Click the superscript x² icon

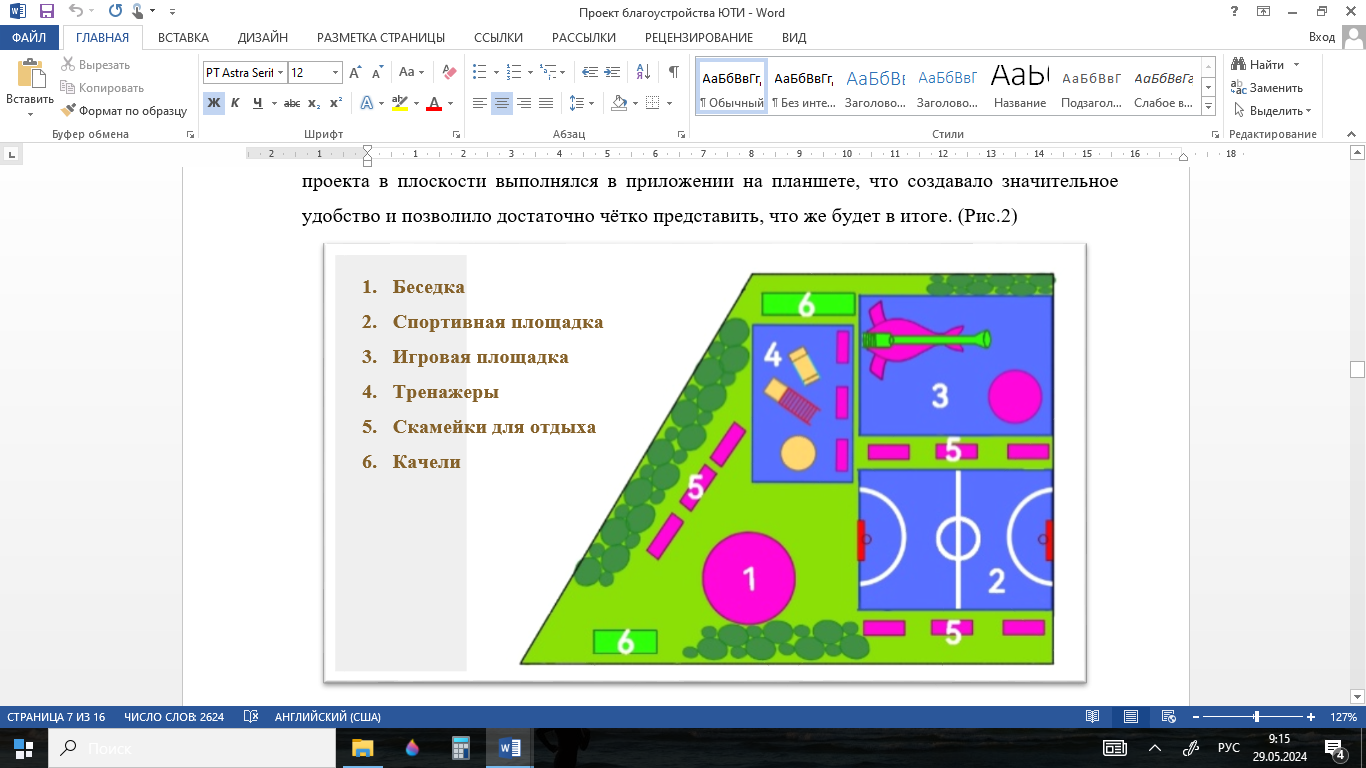(x=336, y=103)
